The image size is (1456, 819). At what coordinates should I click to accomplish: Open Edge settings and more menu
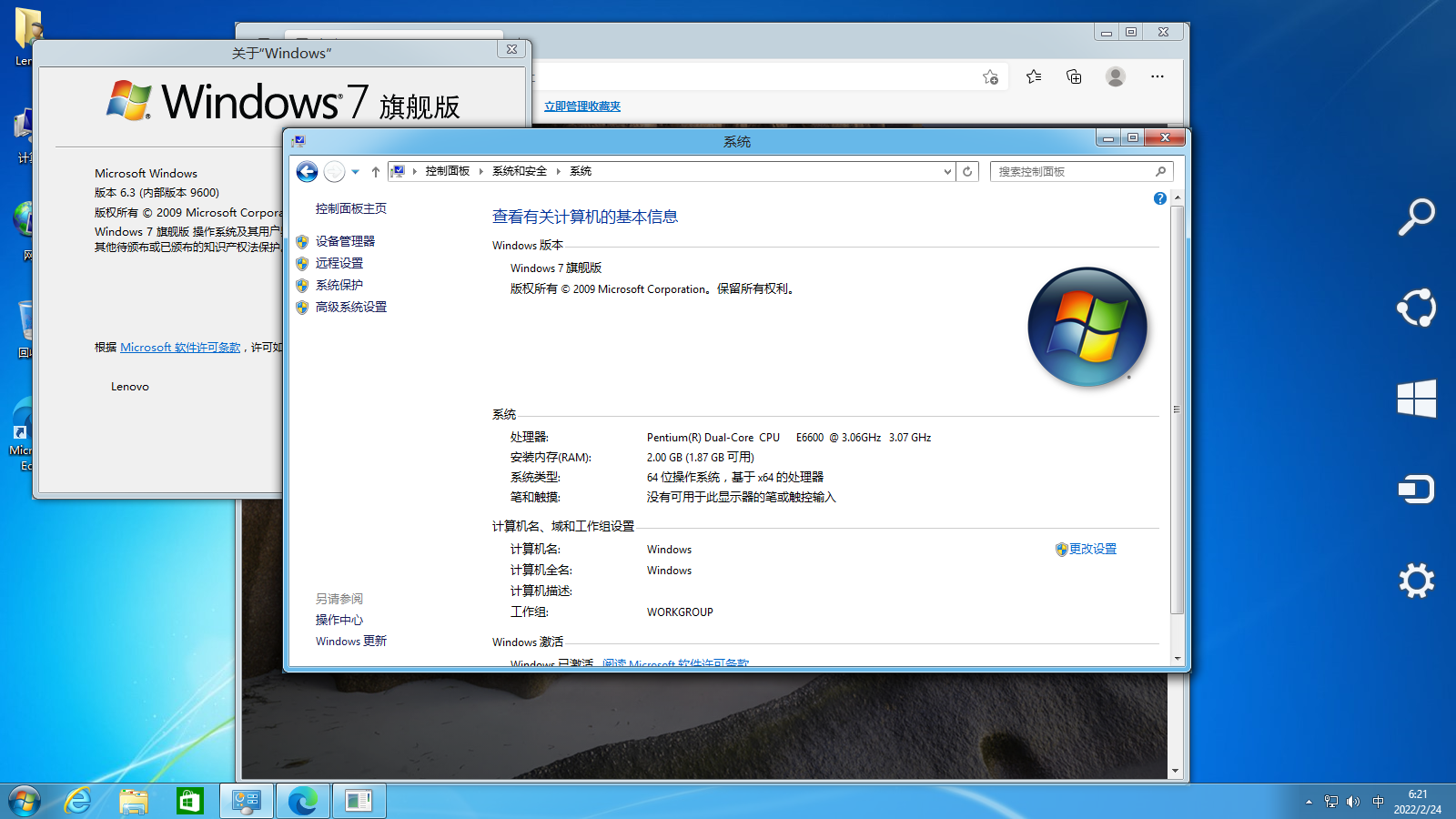point(1158,77)
